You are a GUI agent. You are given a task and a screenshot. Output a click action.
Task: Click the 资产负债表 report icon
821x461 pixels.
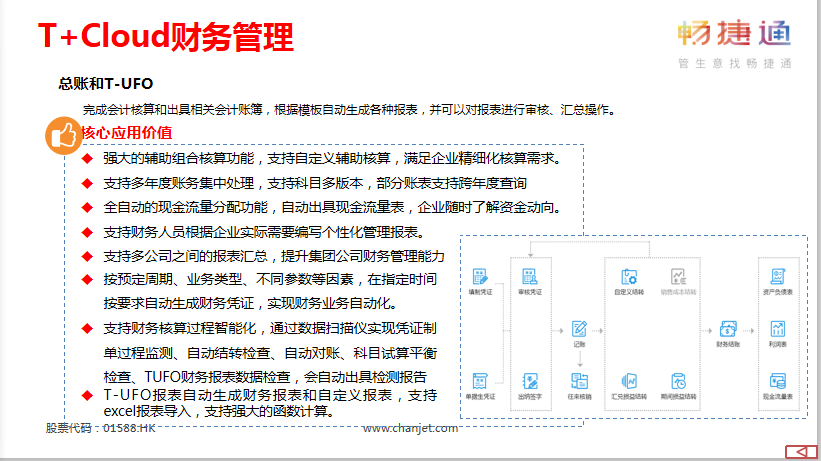pos(778,277)
